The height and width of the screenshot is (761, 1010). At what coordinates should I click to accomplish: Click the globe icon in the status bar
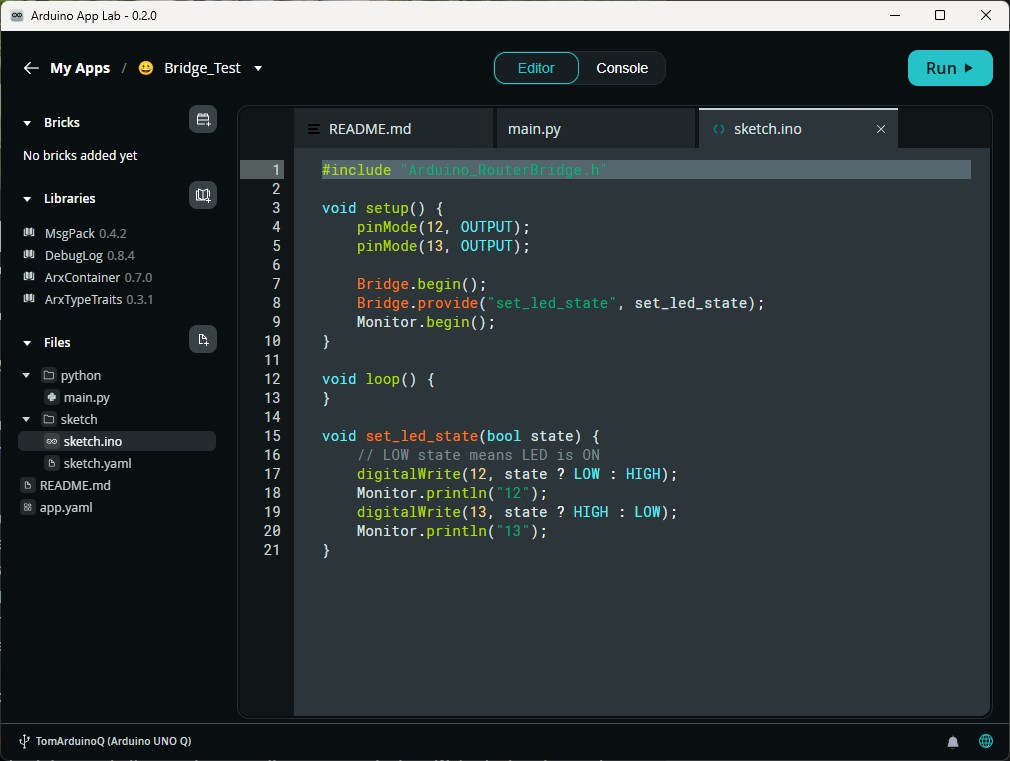coord(986,741)
